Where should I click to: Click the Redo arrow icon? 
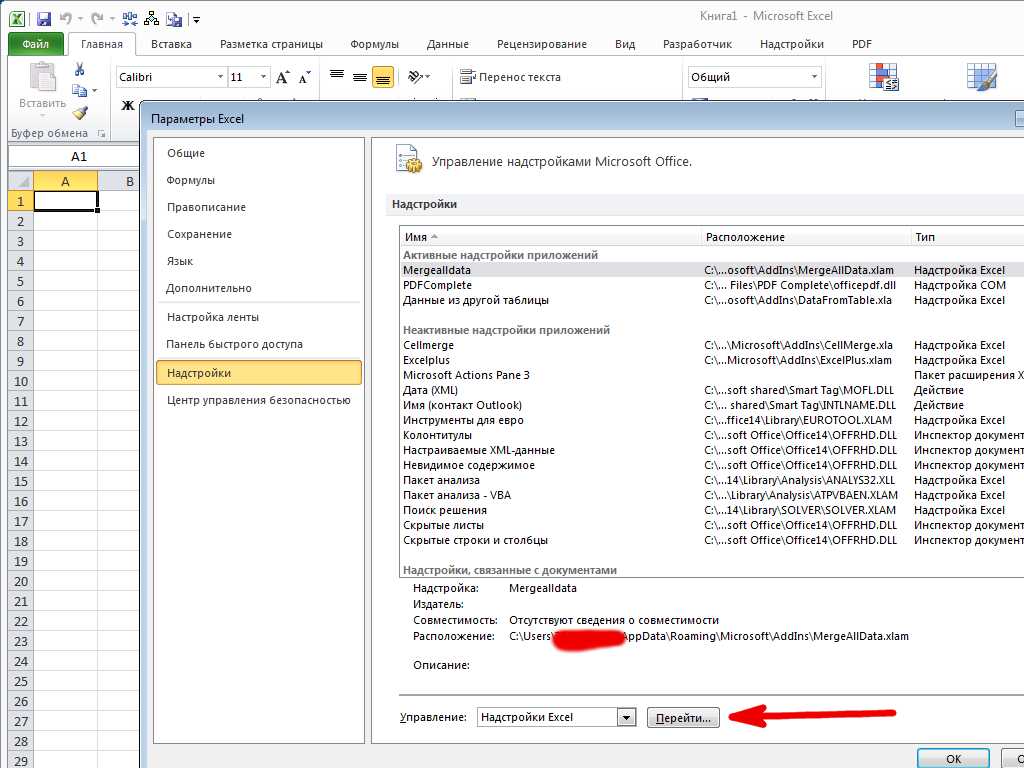click(97, 19)
